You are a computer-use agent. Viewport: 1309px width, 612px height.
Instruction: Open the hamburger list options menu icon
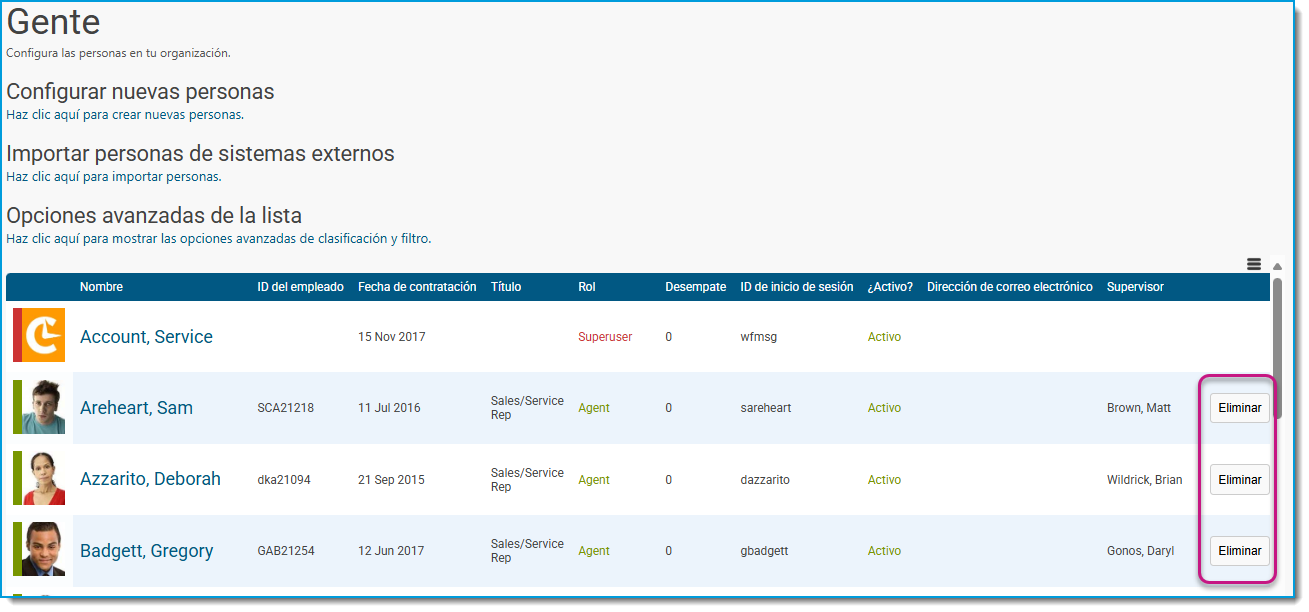click(x=1254, y=264)
